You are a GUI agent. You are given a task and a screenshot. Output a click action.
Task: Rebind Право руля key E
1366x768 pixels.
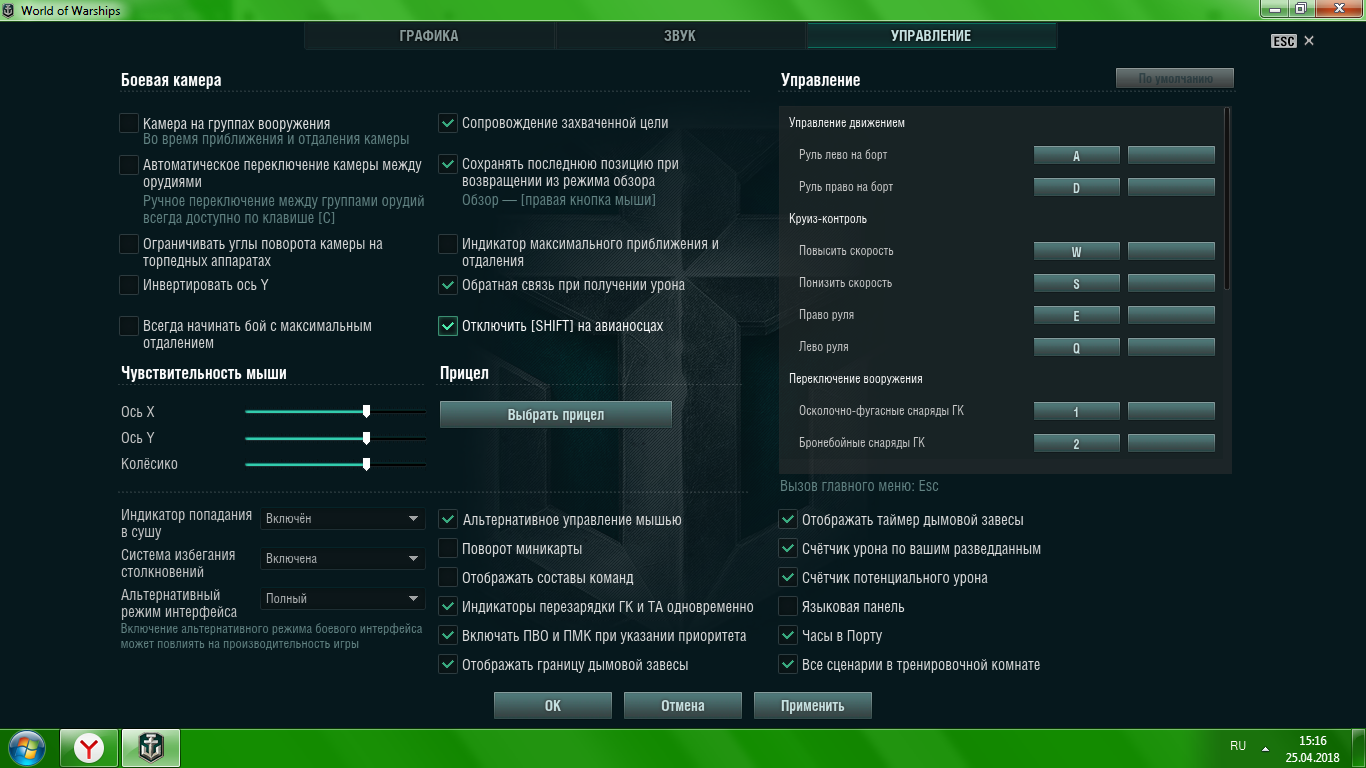click(1076, 316)
